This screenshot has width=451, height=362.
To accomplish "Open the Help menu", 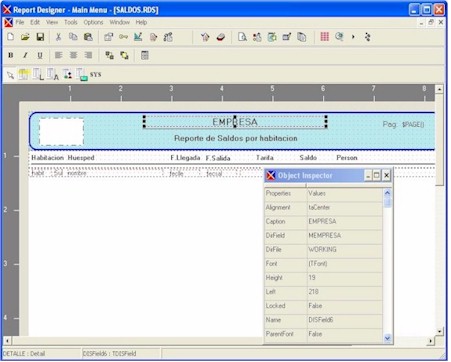I will [x=141, y=22].
